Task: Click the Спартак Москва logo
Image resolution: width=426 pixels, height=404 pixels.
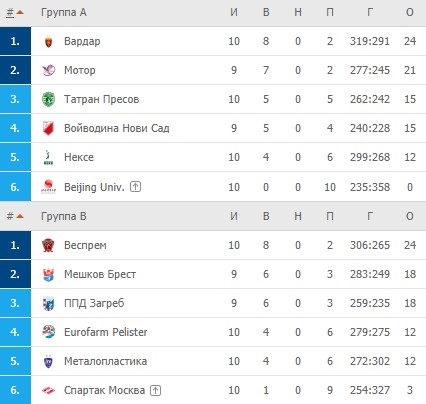Action: (x=48, y=390)
